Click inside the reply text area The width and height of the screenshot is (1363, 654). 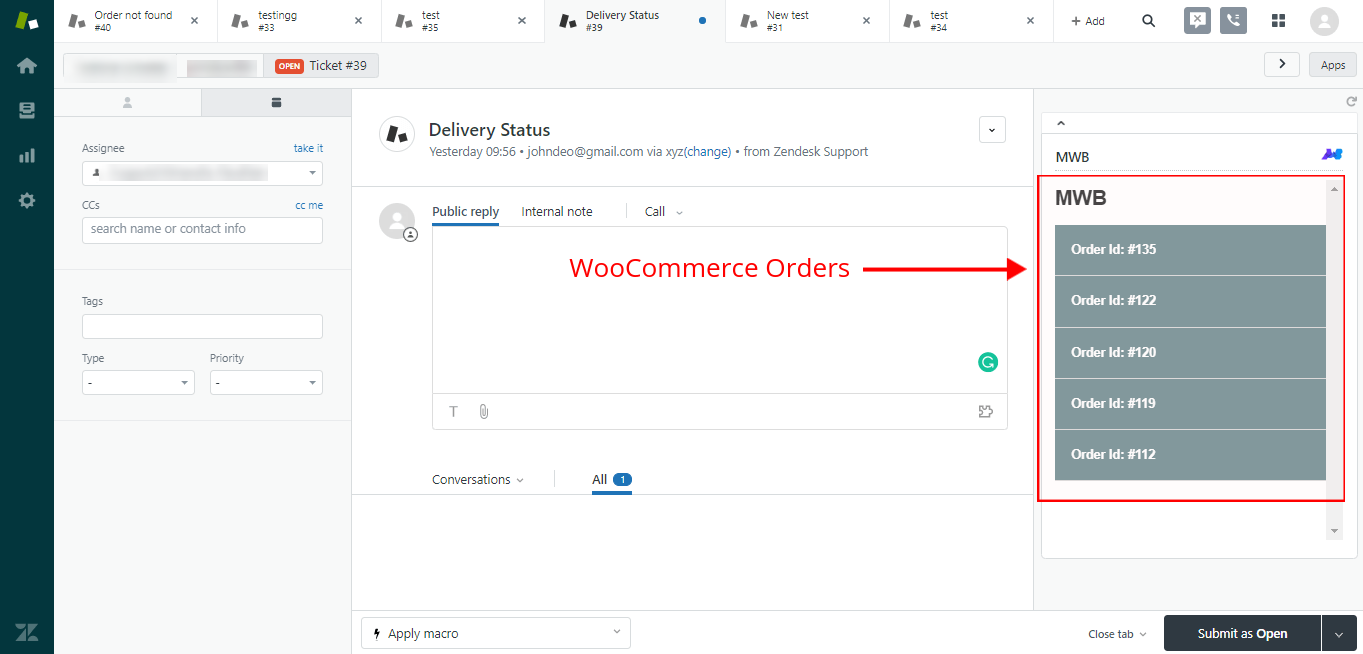(719, 310)
